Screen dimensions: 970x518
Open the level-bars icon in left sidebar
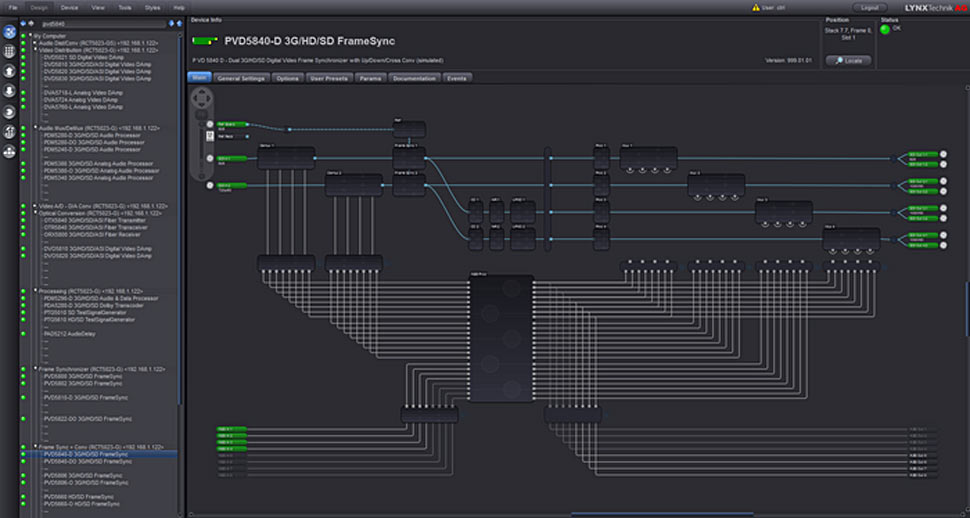(x=9, y=131)
